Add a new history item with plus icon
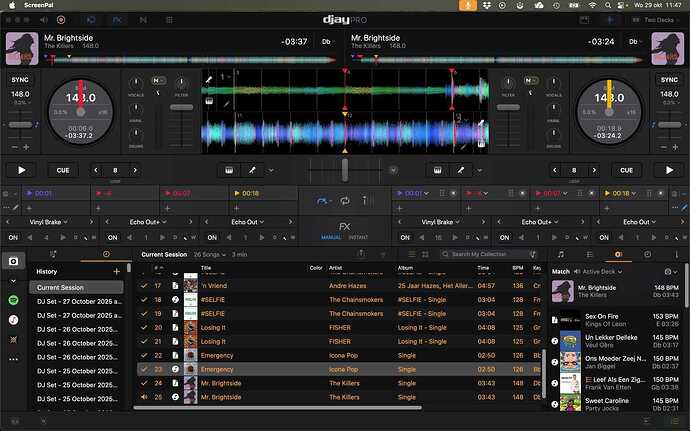Image resolution: width=690 pixels, height=431 pixels. point(116,271)
